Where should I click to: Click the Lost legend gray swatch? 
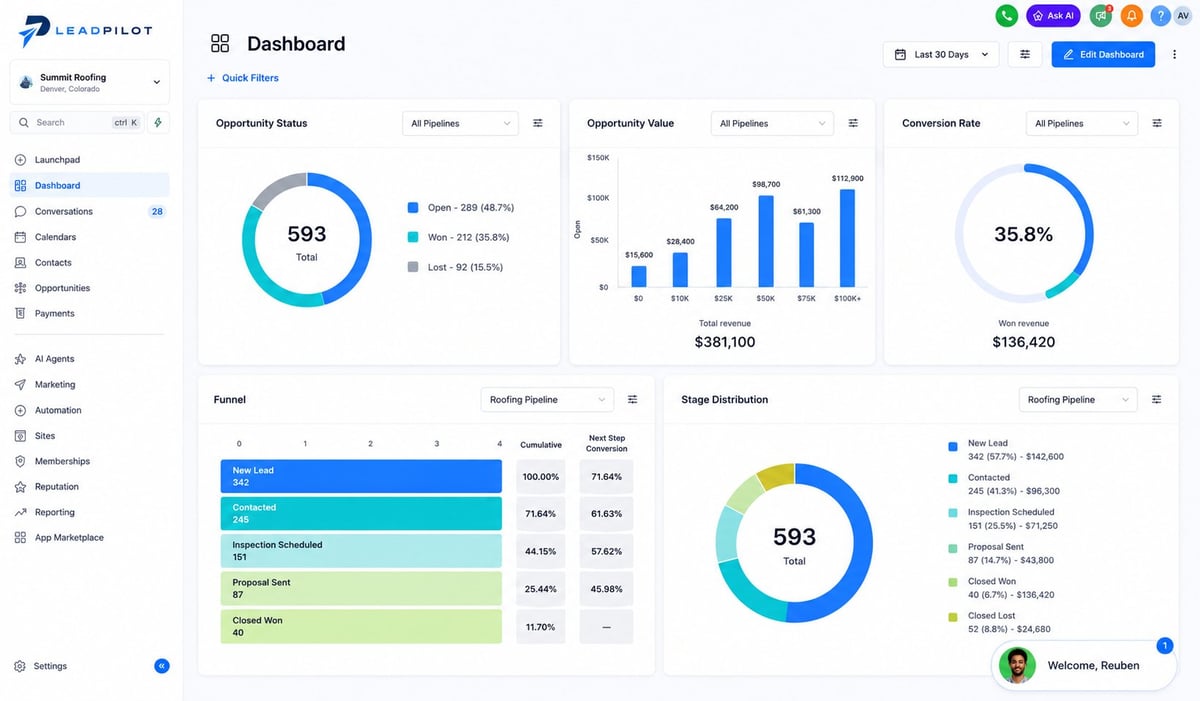413,267
